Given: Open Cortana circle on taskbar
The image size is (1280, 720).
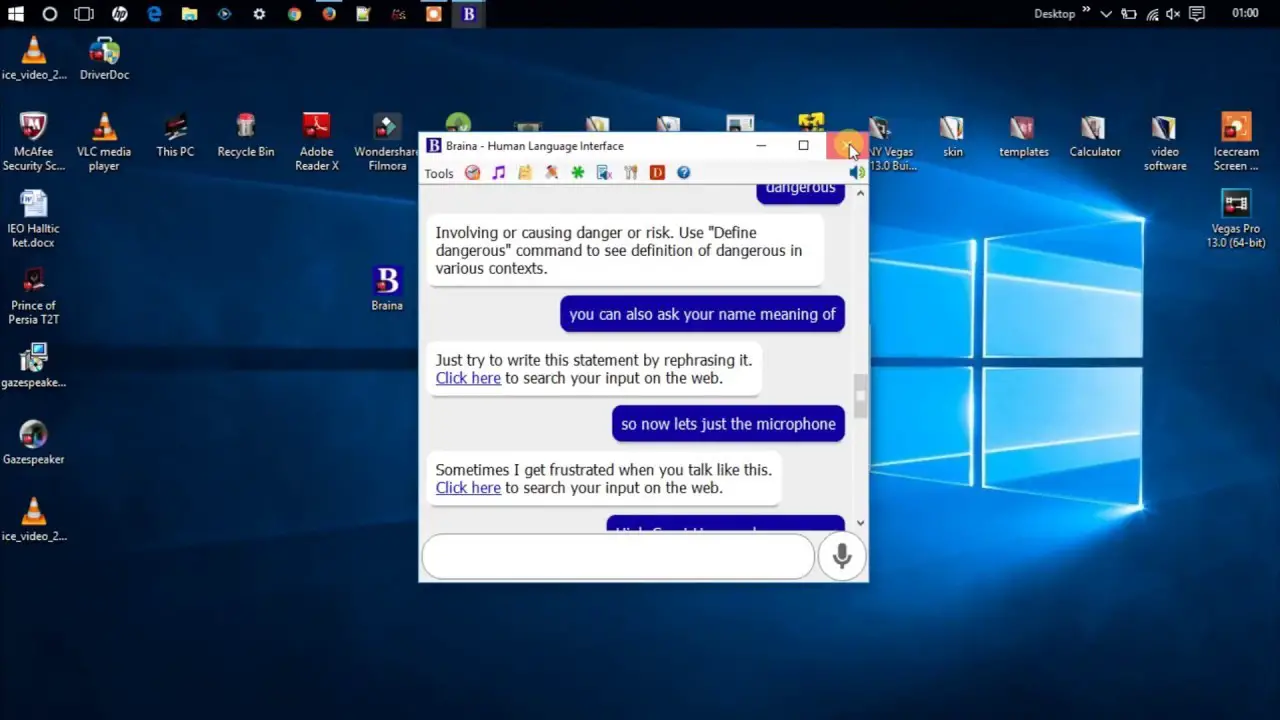Looking at the screenshot, I should [x=50, y=14].
